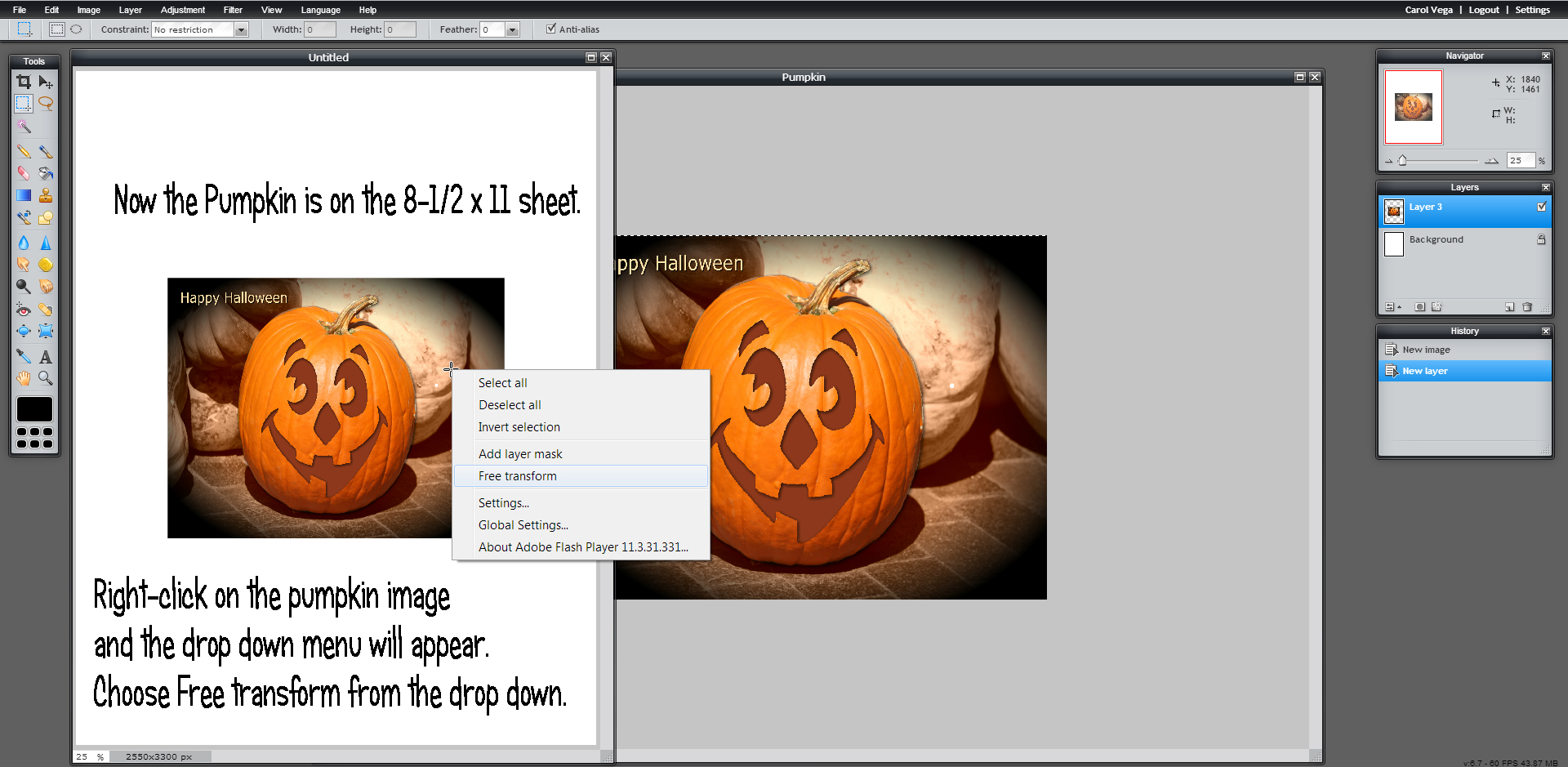Open the Edit menu
Screen dimensions: 1568x767
click(51, 10)
